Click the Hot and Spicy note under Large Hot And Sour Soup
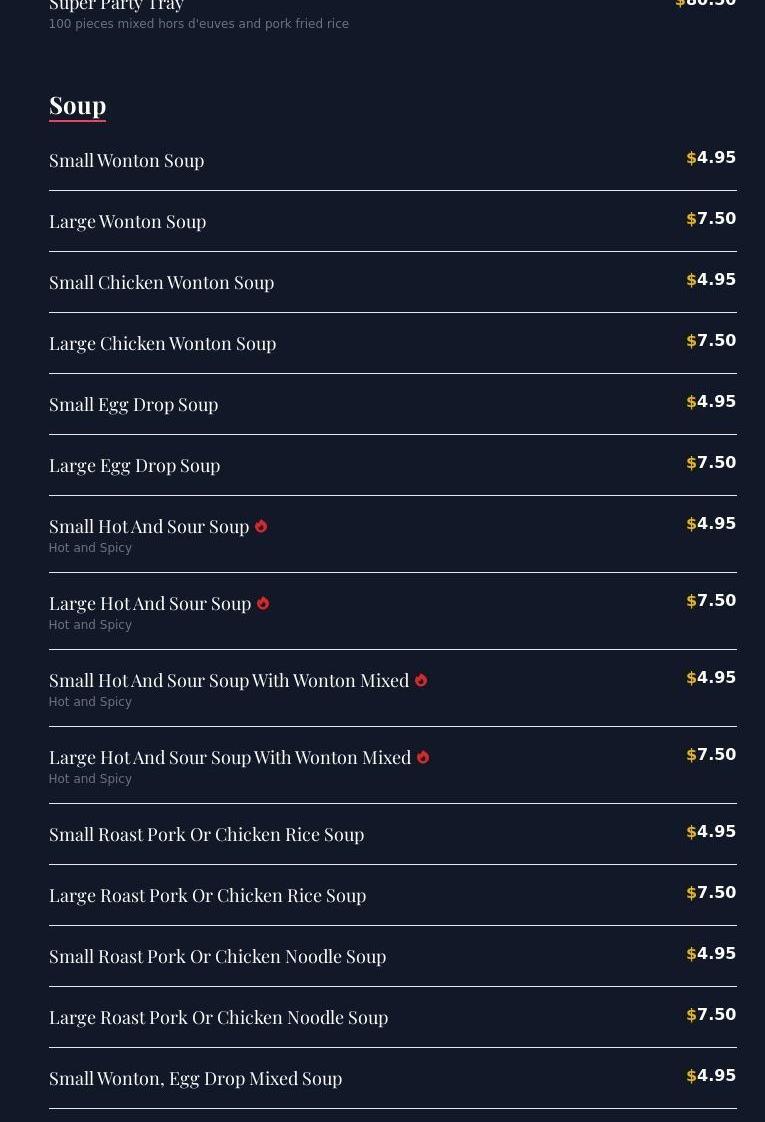Screen dimensions: 765x1122 90,625
